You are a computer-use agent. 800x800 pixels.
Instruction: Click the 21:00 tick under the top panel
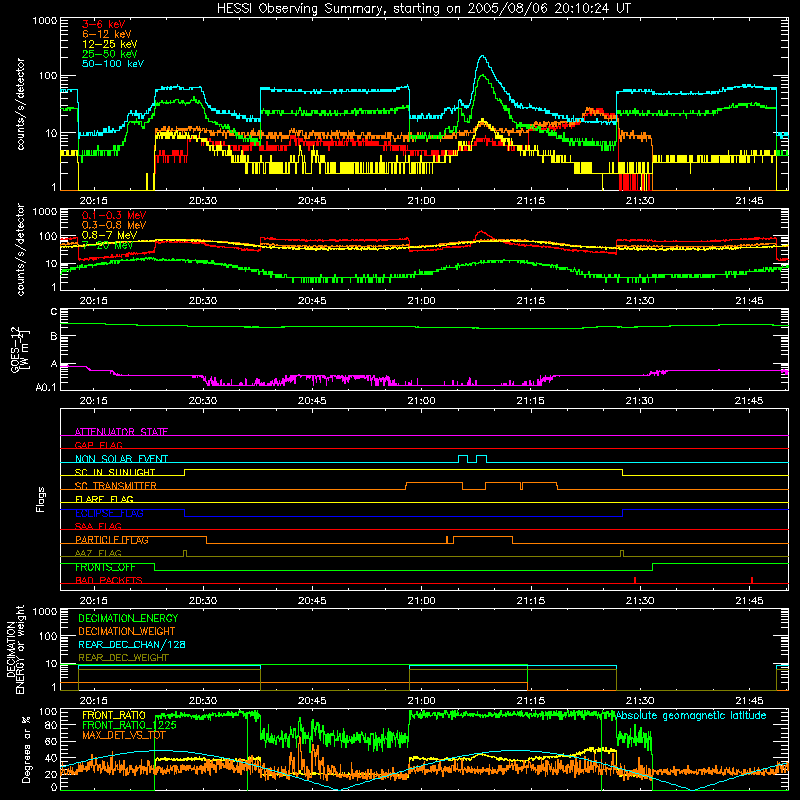coord(421,201)
